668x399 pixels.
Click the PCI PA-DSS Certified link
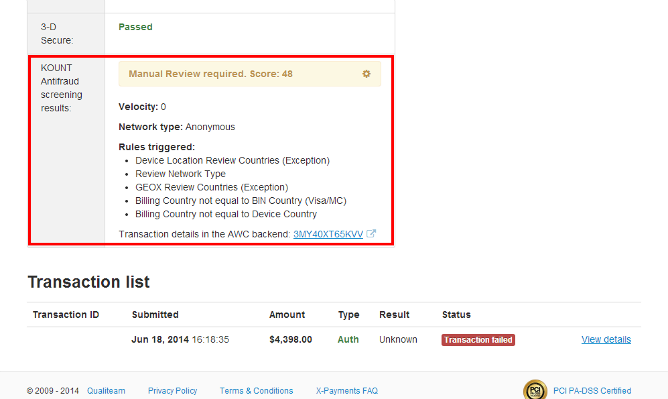(x=592, y=390)
